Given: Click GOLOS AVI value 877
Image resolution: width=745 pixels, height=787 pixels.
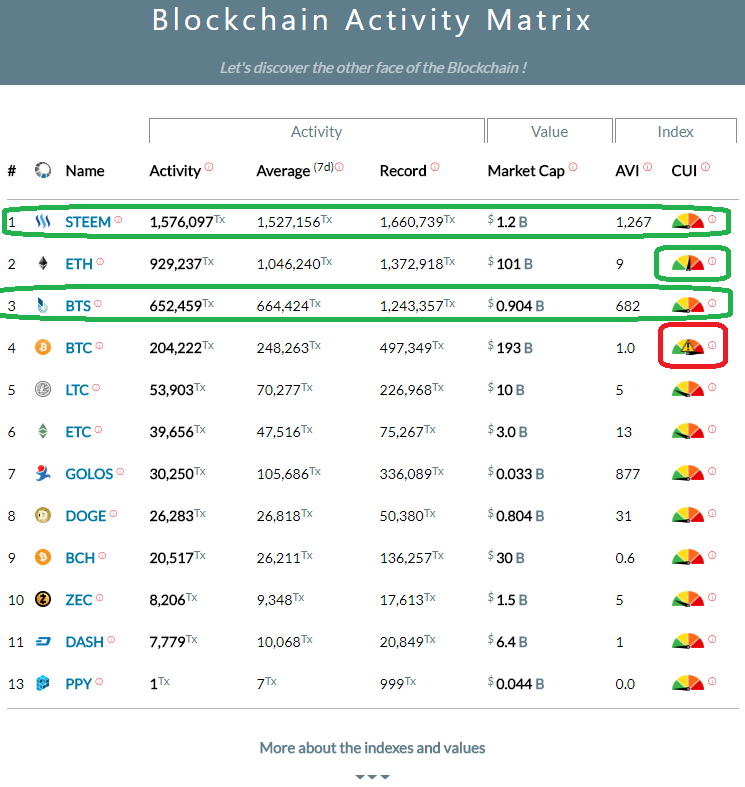Looking at the screenshot, I should click(628, 474).
